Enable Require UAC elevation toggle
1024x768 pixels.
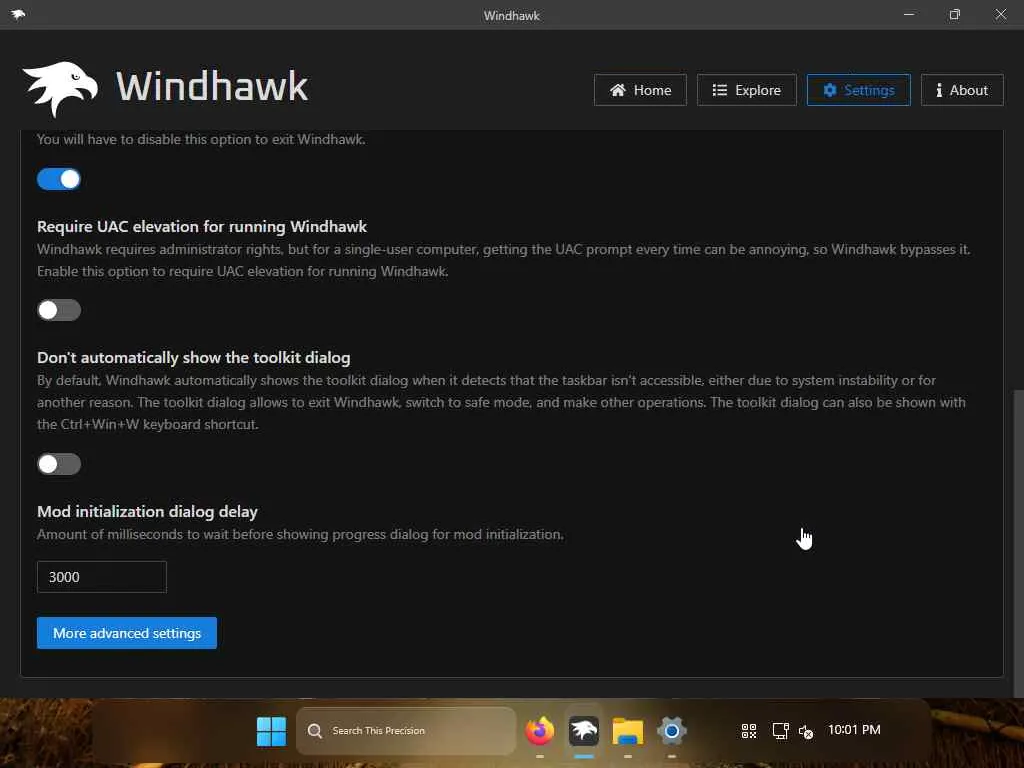[59, 310]
